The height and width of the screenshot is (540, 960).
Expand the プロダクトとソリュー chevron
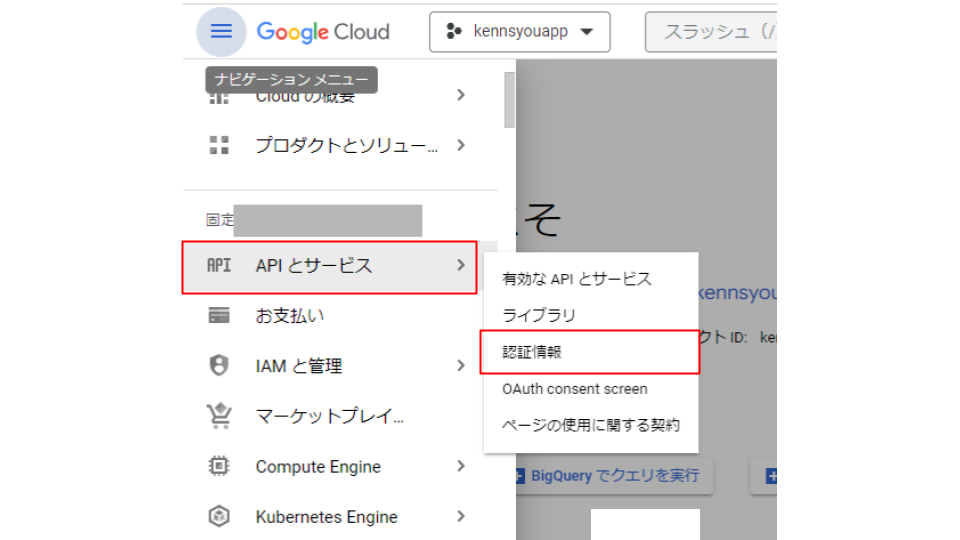(x=461, y=145)
